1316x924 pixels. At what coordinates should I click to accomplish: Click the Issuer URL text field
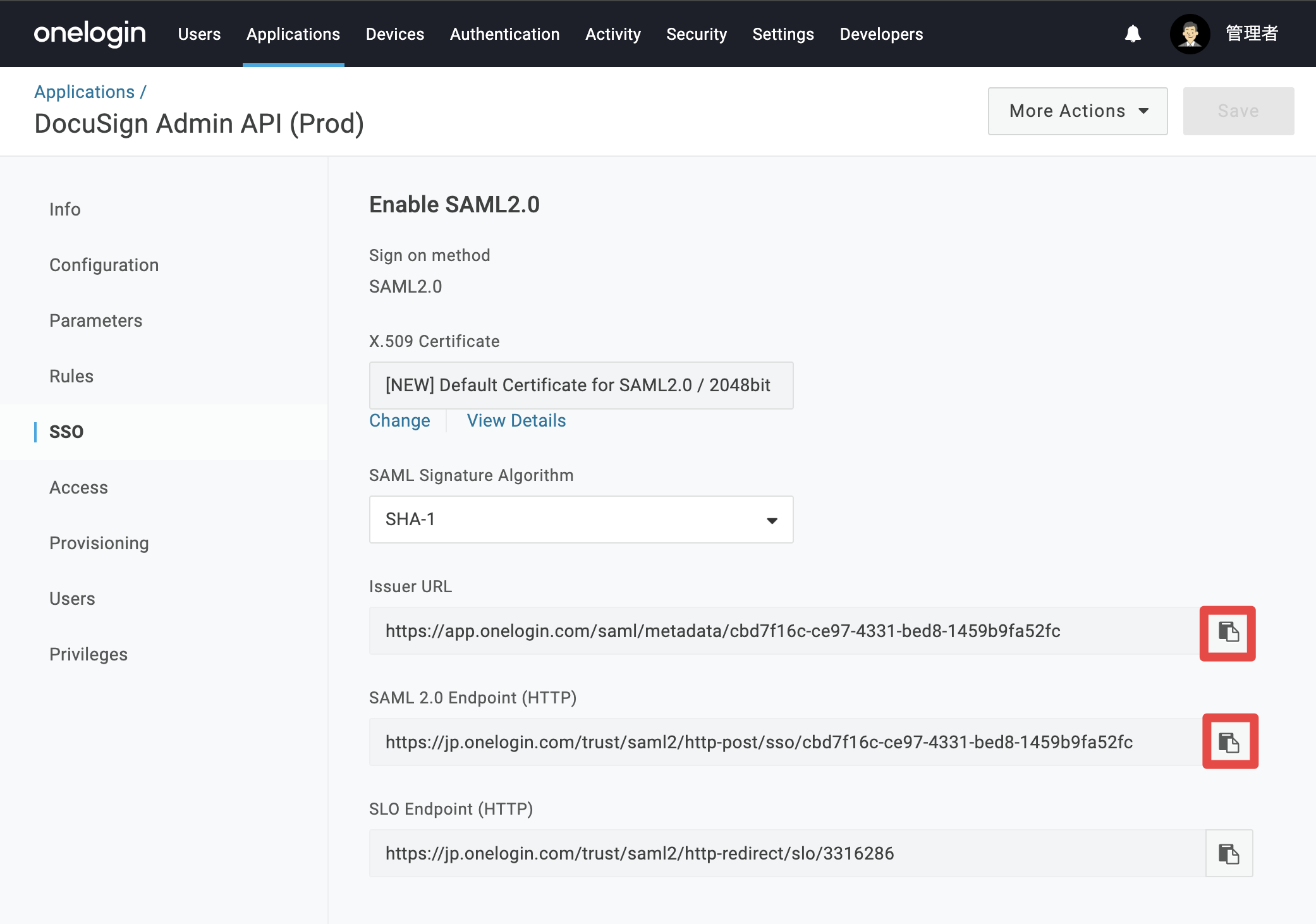point(786,631)
